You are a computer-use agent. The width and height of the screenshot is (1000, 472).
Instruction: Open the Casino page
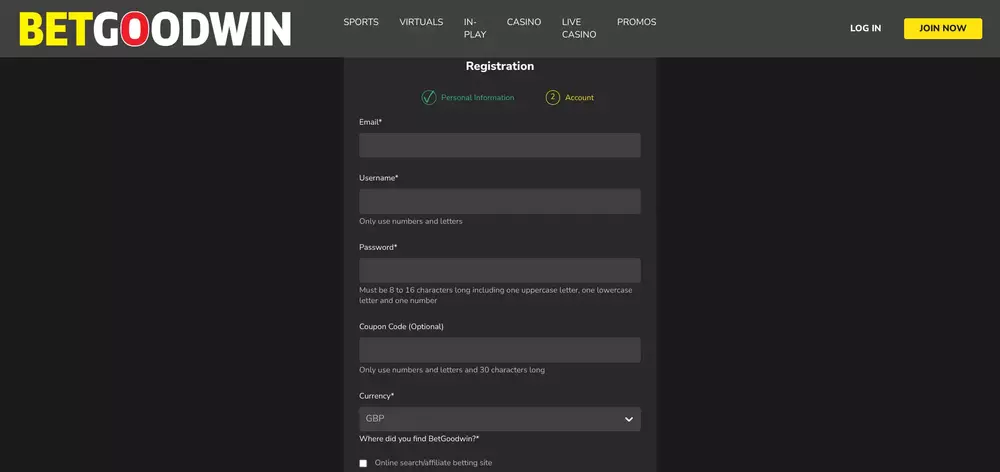(x=524, y=22)
